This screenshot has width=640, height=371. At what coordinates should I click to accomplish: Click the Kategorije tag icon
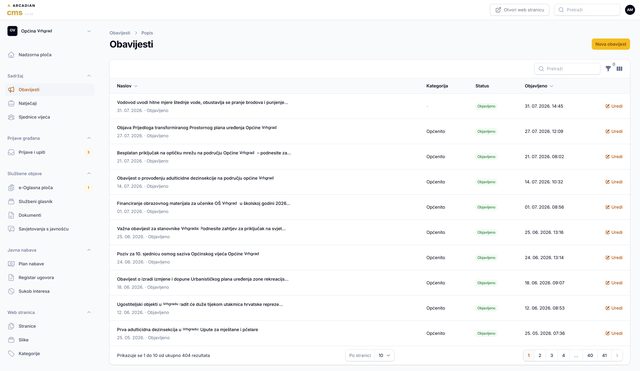(x=11, y=354)
